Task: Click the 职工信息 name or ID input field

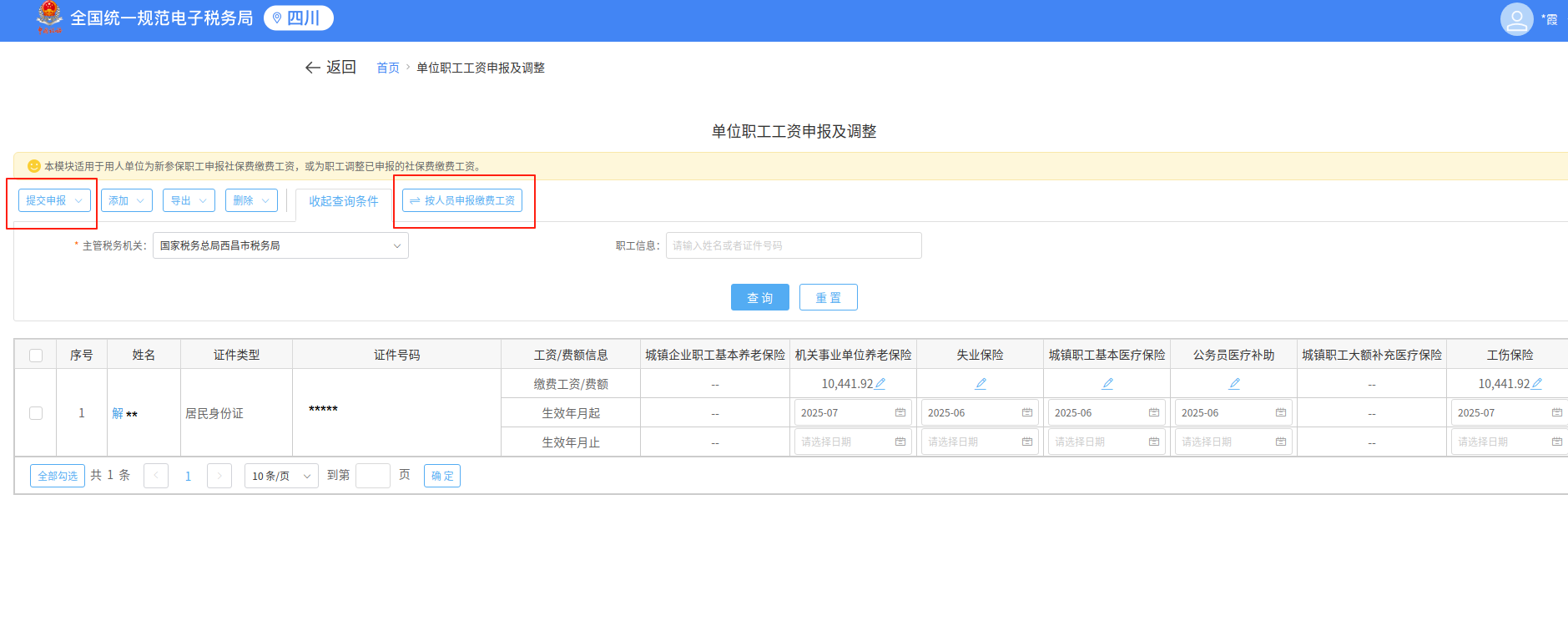Action: pyautogui.click(x=793, y=245)
